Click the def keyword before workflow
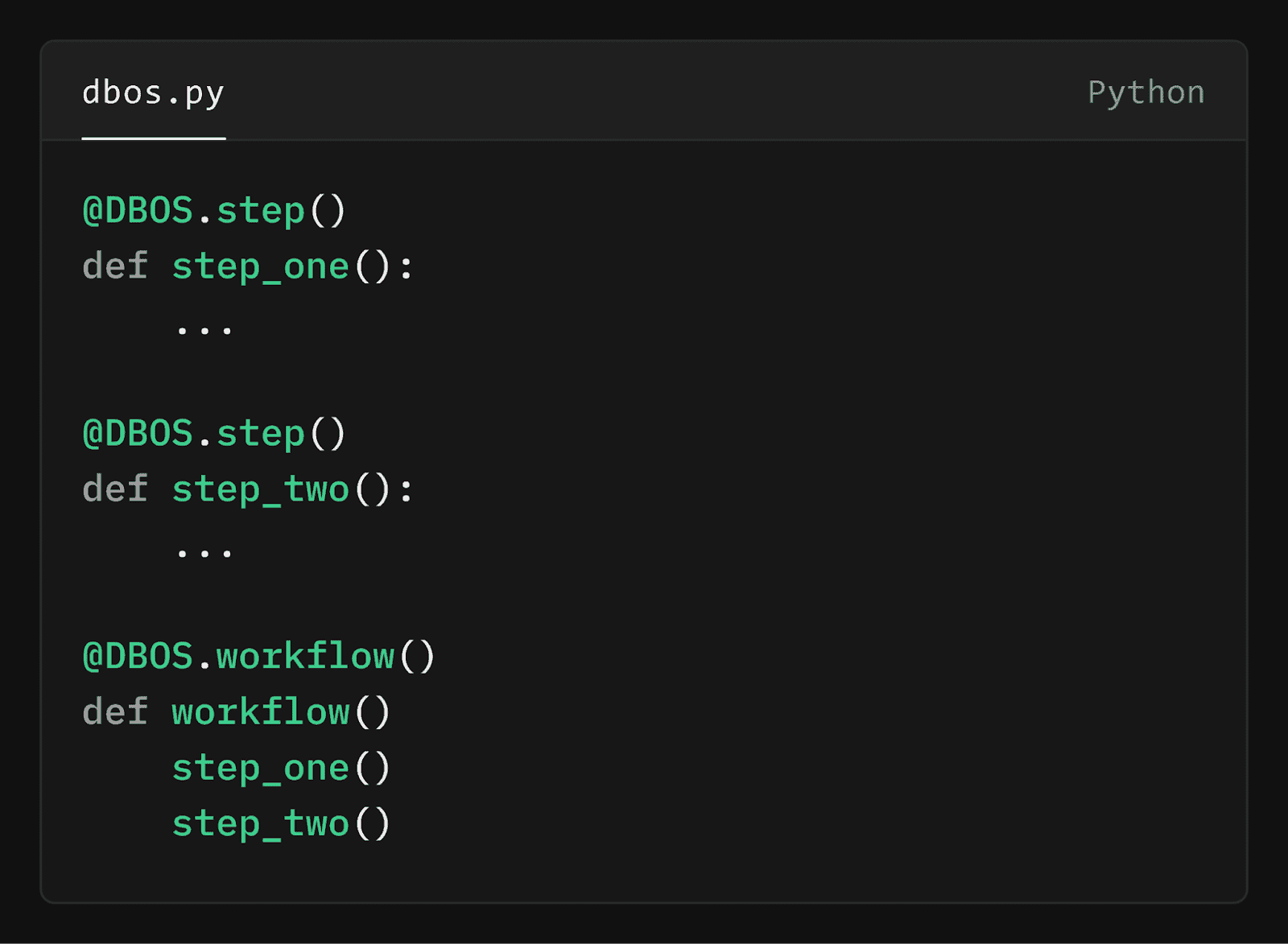Viewport: 1288px width, 944px height. point(115,712)
